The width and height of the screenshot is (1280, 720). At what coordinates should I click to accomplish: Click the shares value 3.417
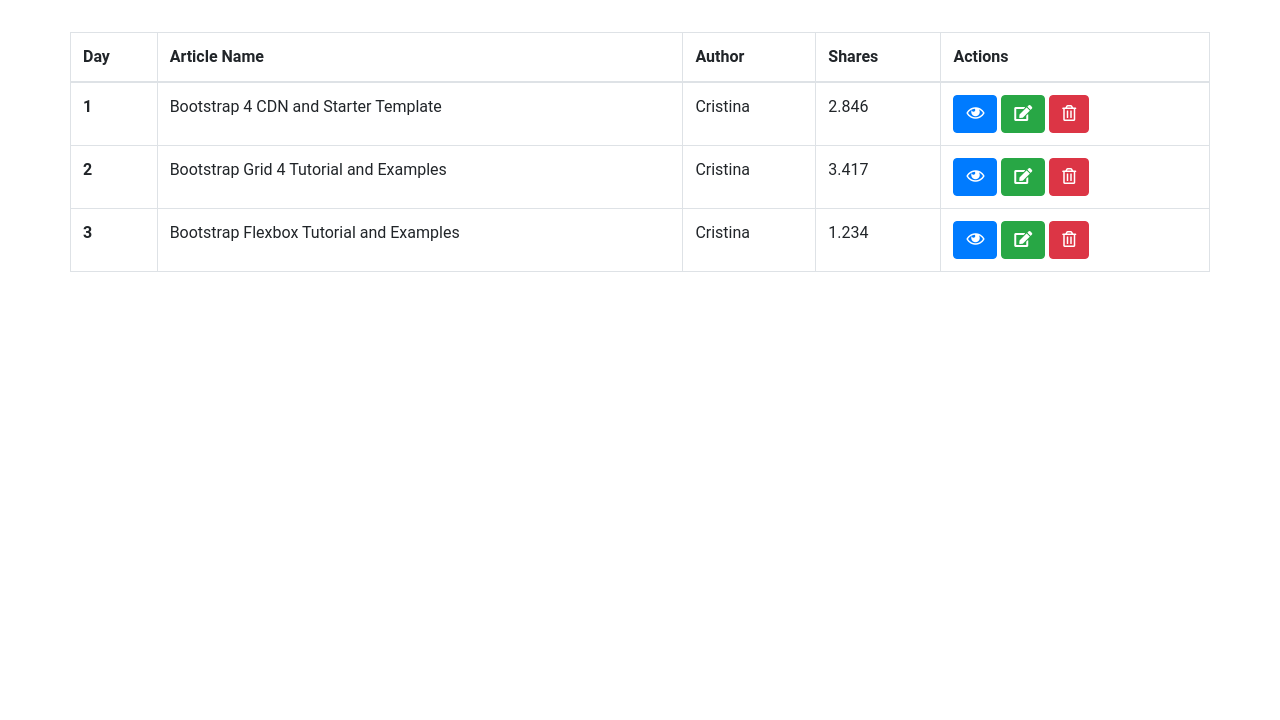pos(848,170)
